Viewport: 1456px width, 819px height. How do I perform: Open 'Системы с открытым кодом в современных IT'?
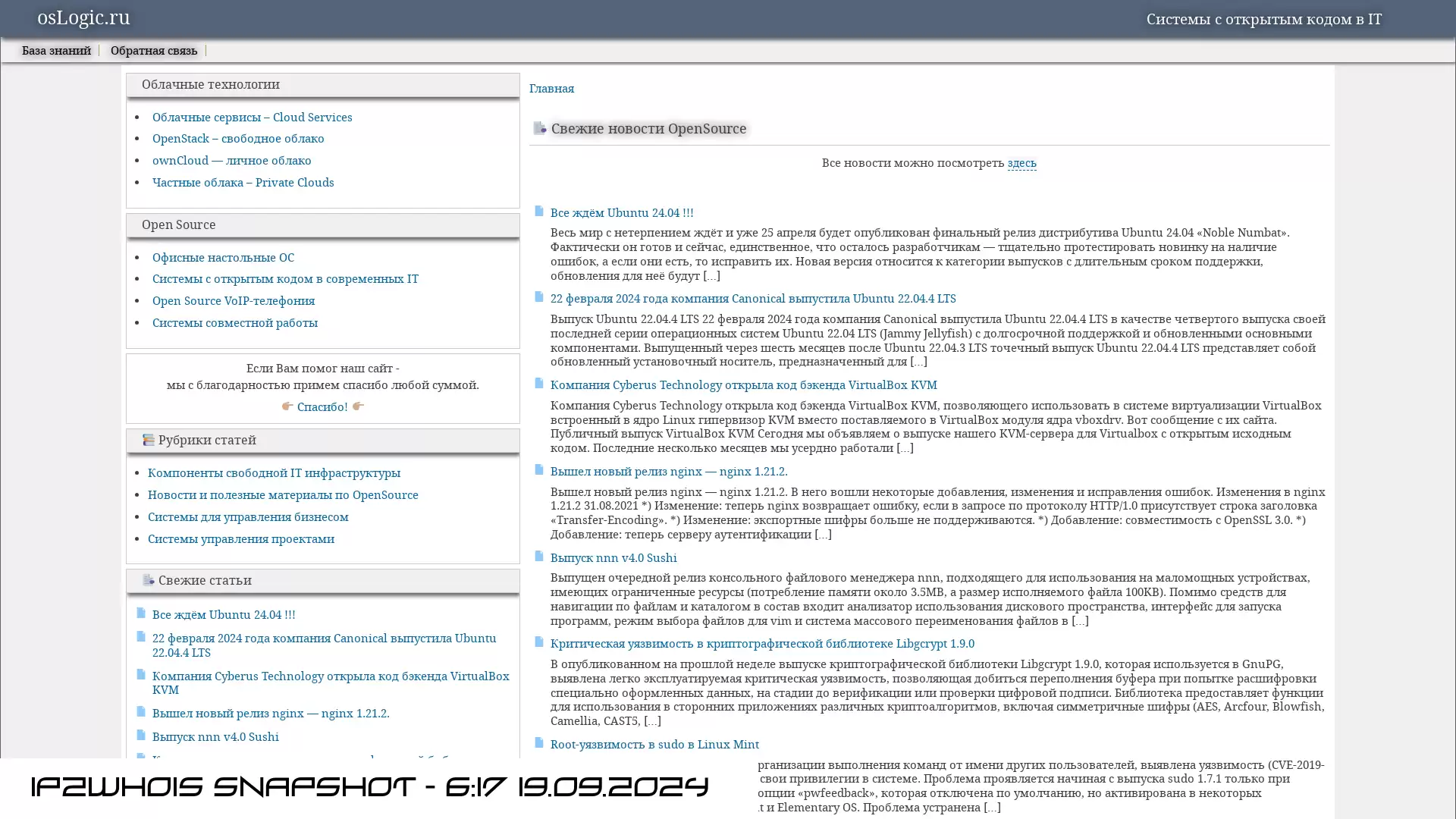tap(285, 279)
